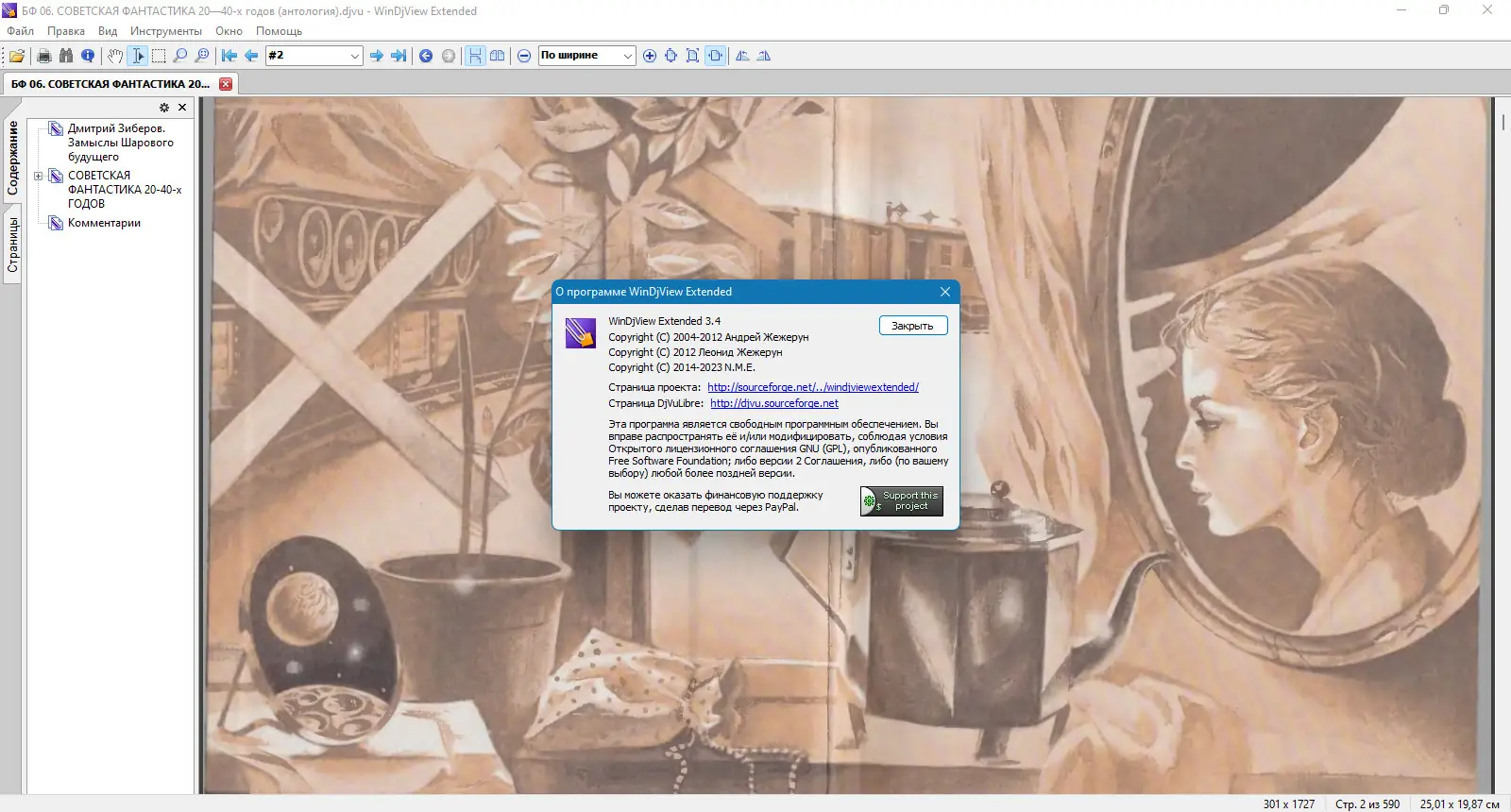Open the Файл menu

pyautogui.click(x=20, y=31)
